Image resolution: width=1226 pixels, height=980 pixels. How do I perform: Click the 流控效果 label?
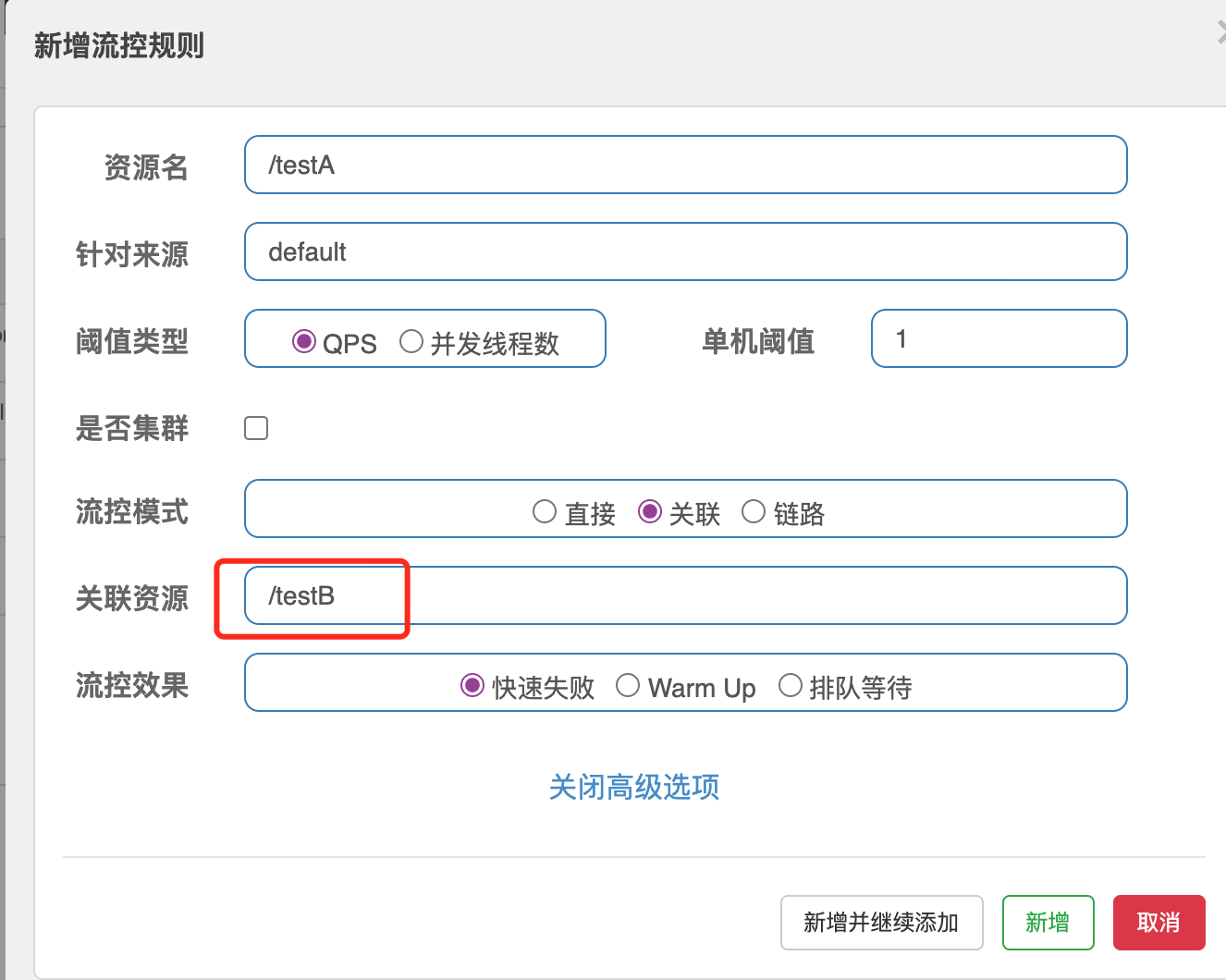coord(132,685)
